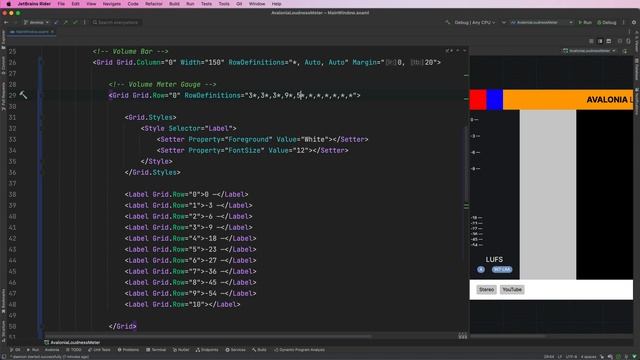Click the Grid.Styles opening tag on line 31
The image size is (640, 360).
click(x=151, y=118)
